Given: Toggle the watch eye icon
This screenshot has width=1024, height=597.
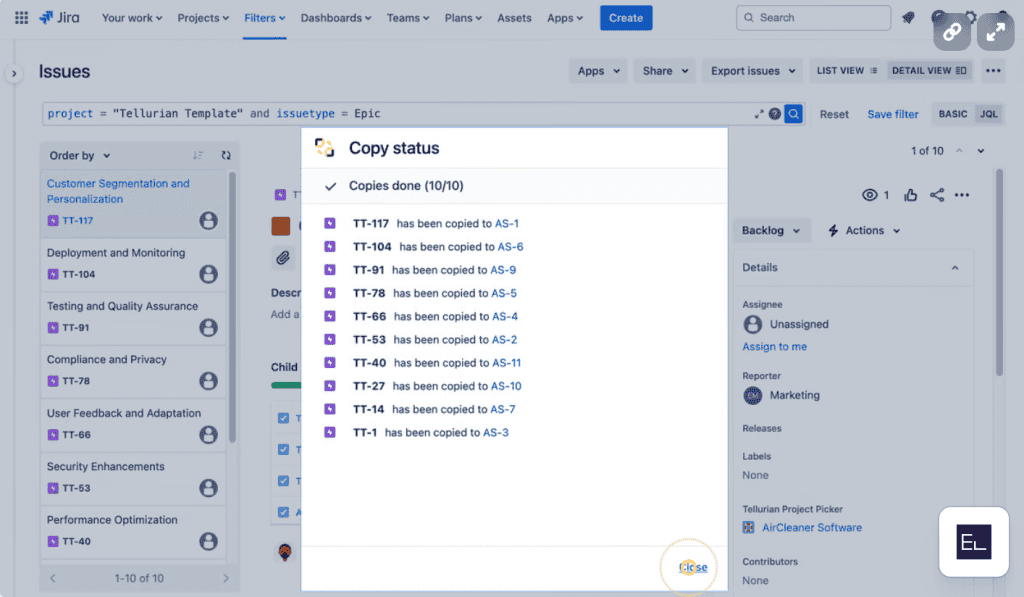Looking at the screenshot, I should [x=870, y=195].
